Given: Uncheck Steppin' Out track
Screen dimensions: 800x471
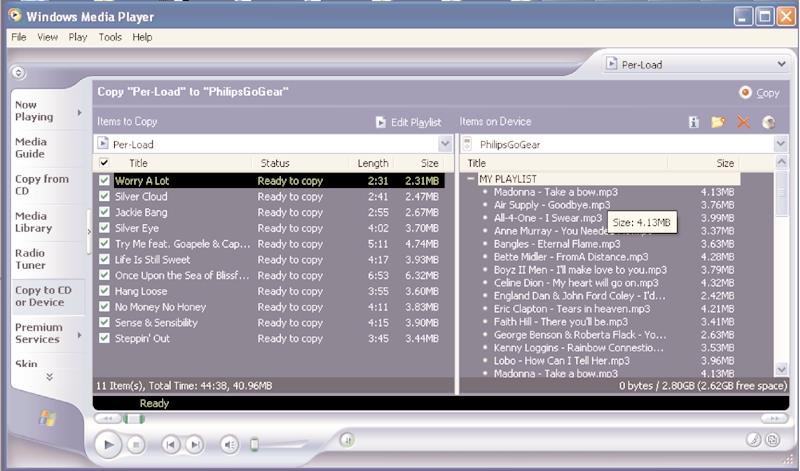Looking at the screenshot, I should click(x=104, y=338).
